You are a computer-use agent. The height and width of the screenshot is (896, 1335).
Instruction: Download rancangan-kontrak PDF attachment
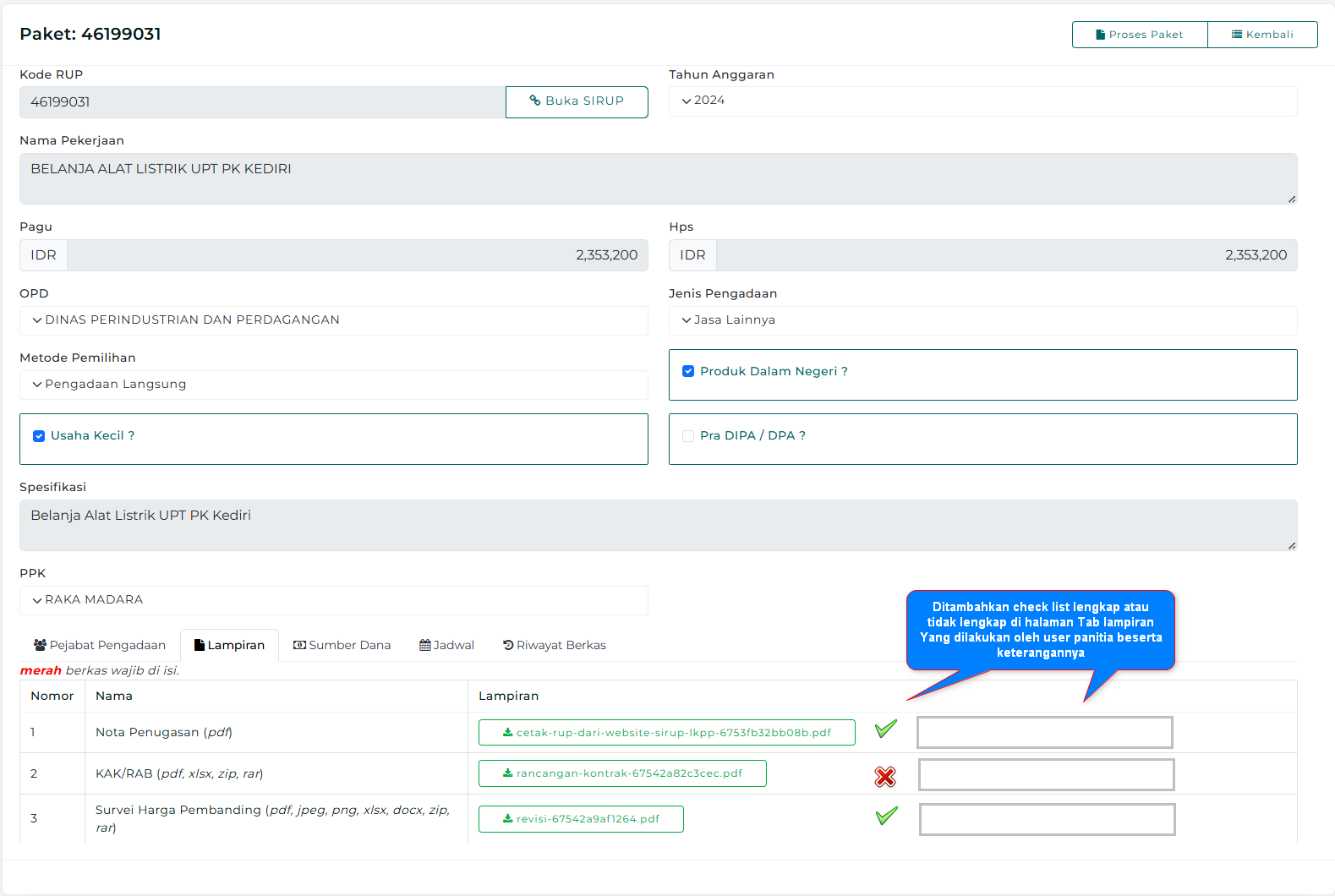tap(622, 773)
